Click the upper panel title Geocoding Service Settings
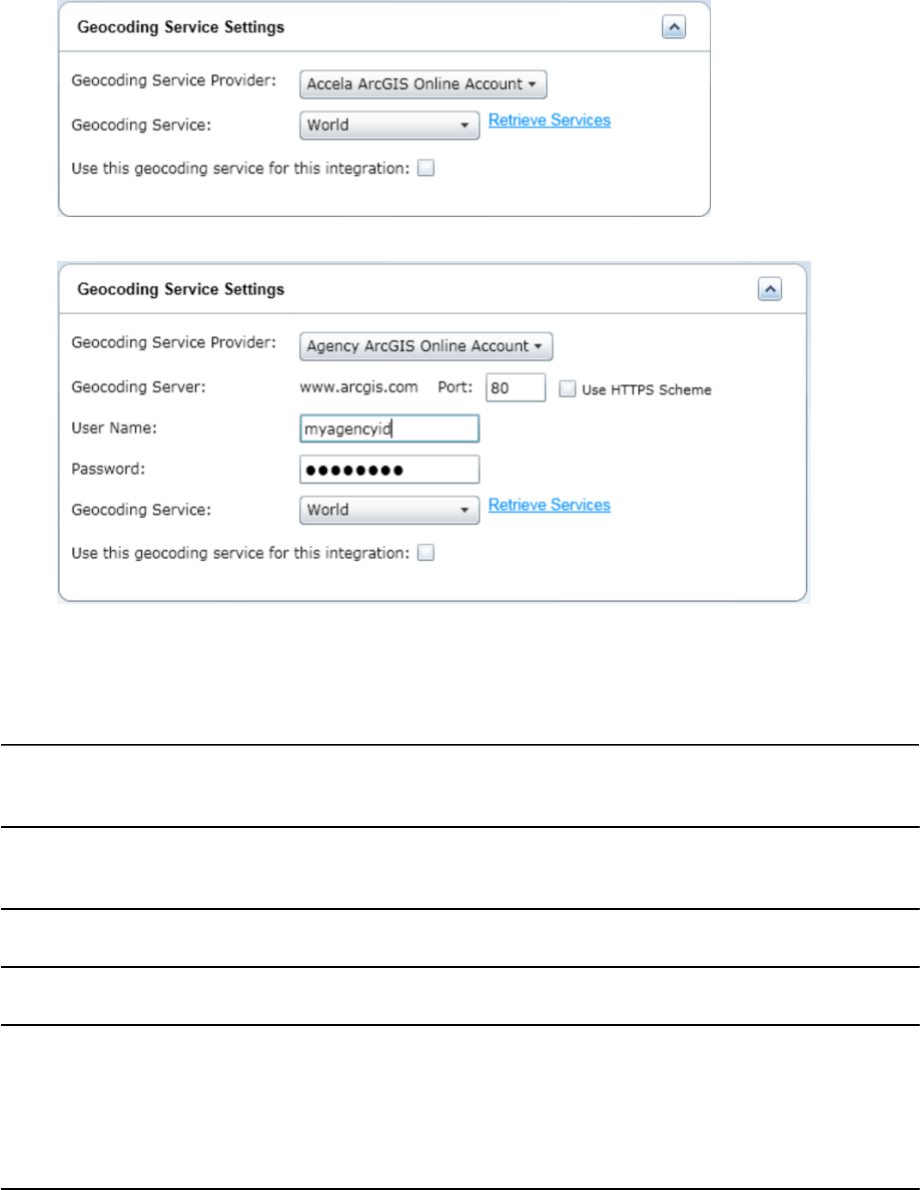This screenshot has width=920, height=1190. point(181,27)
